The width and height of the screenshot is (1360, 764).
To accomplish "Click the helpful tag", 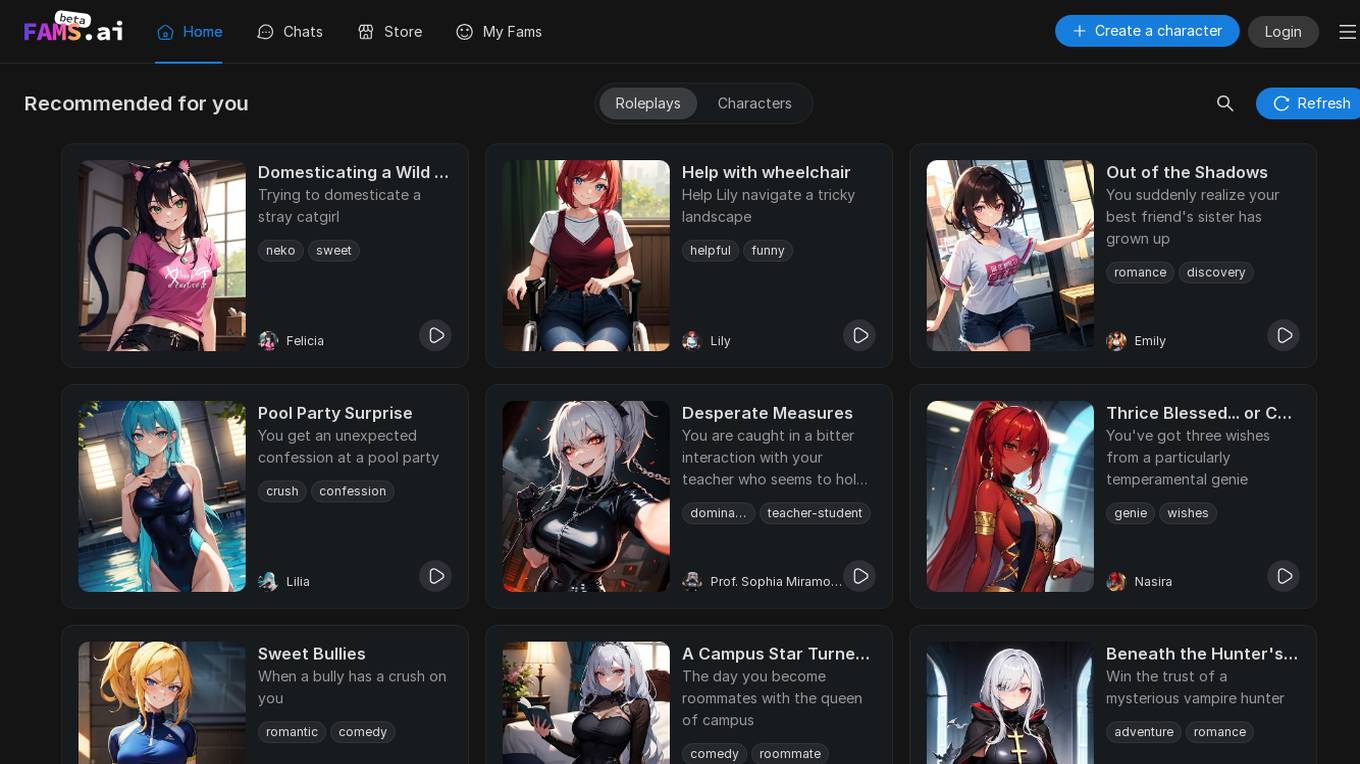I will (710, 251).
